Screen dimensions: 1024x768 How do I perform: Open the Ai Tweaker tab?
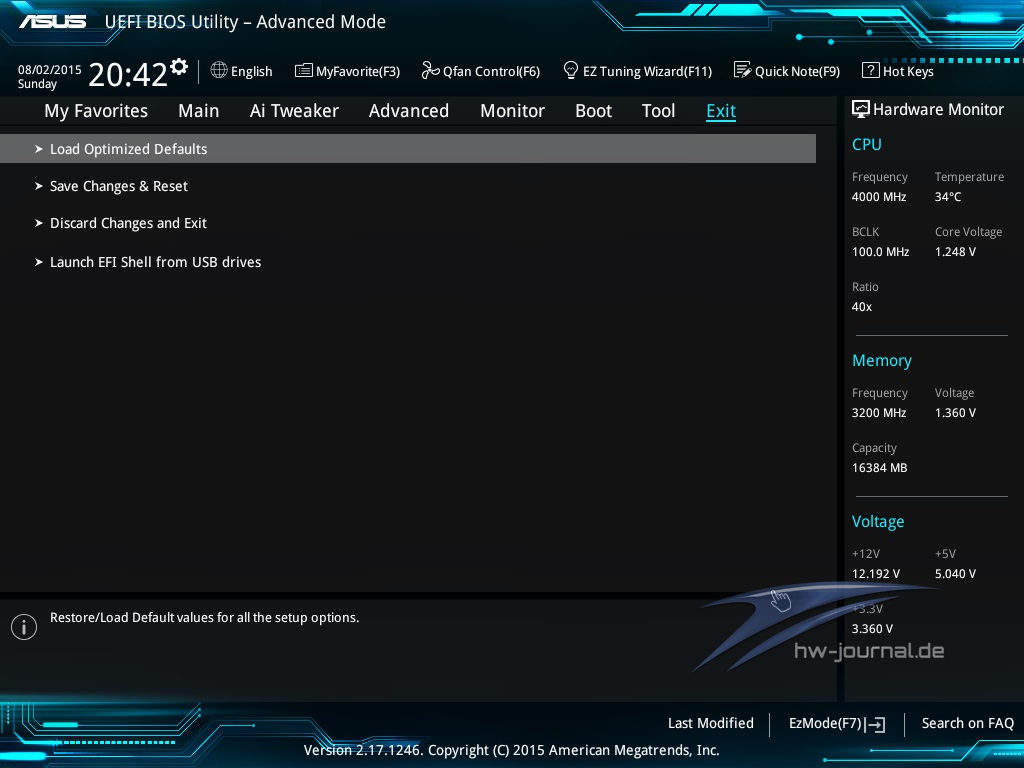(294, 111)
